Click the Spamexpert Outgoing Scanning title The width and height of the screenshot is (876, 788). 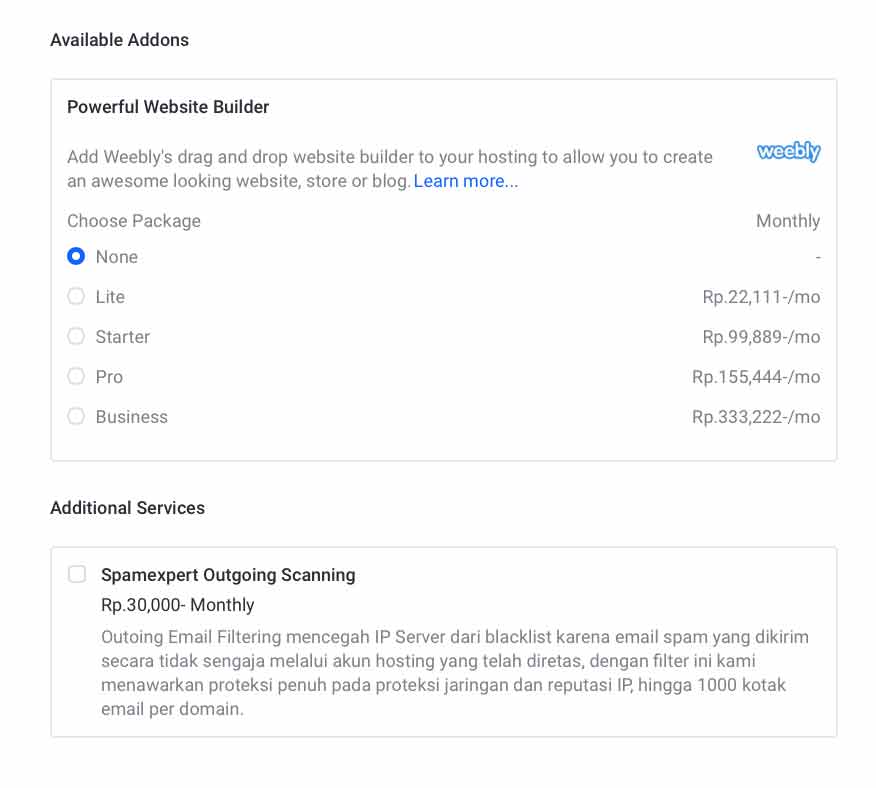pyautogui.click(x=228, y=575)
